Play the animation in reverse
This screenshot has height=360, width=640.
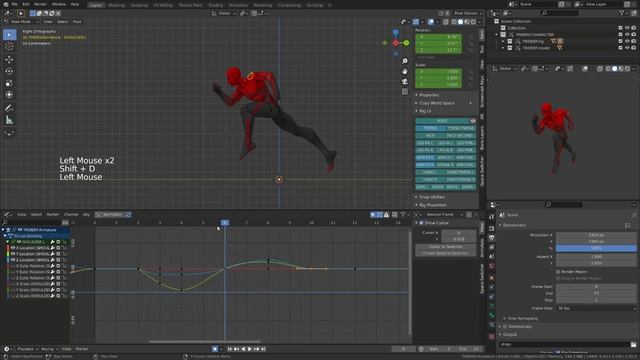(x=243, y=349)
